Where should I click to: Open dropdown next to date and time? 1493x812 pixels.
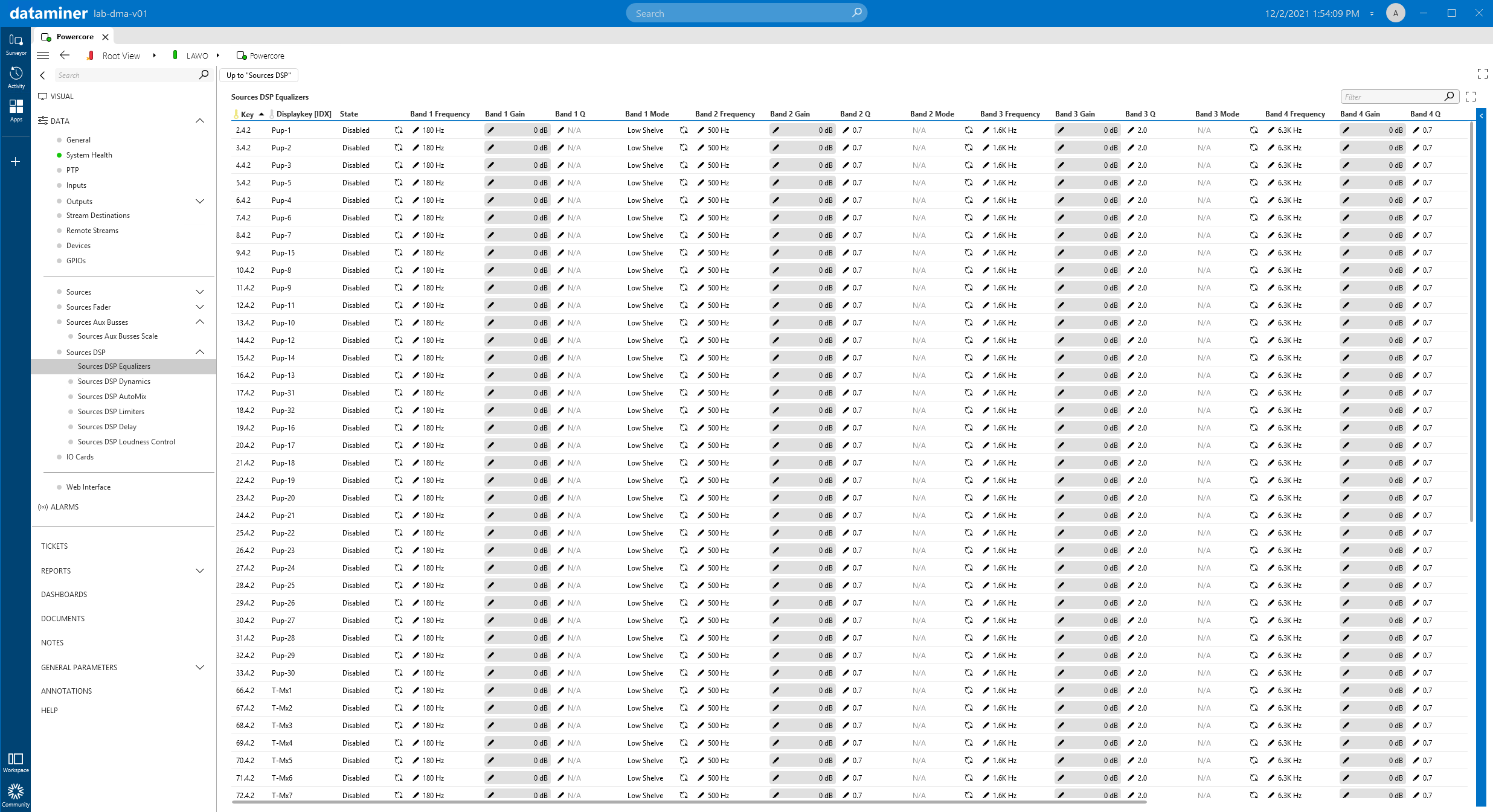click(1372, 13)
